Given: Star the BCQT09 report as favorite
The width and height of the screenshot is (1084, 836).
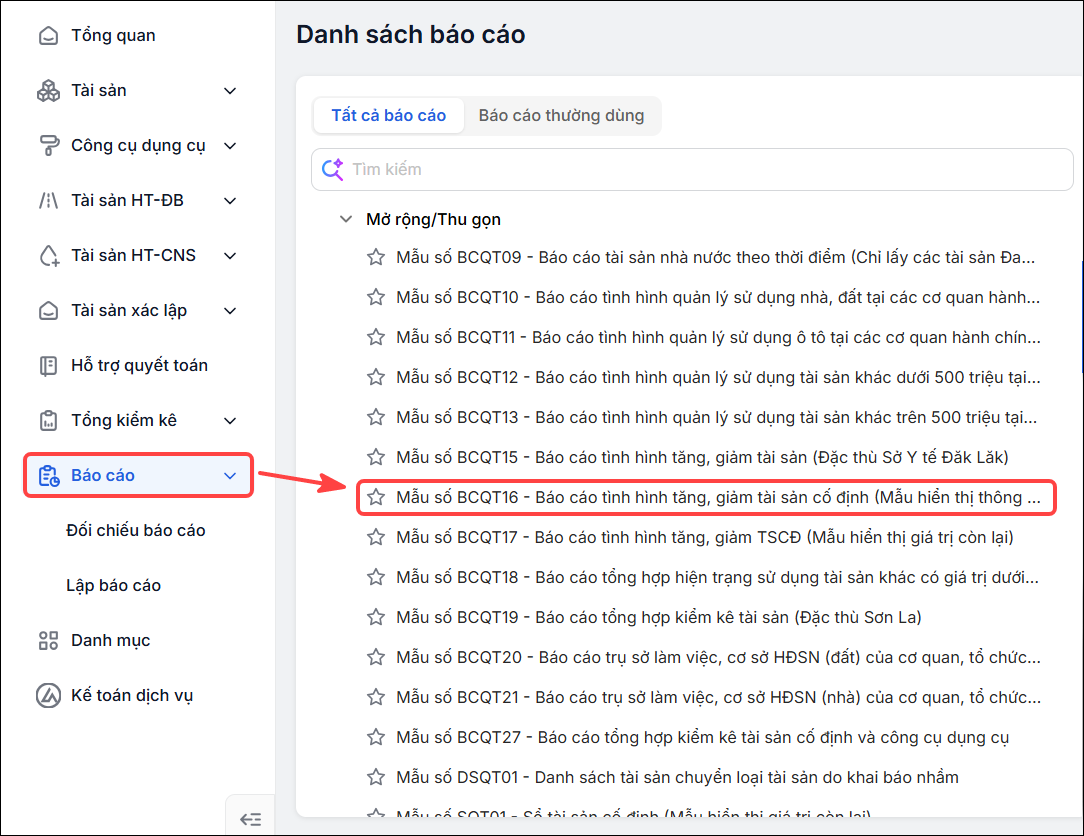Looking at the screenshot, I should tap(376, 257).
